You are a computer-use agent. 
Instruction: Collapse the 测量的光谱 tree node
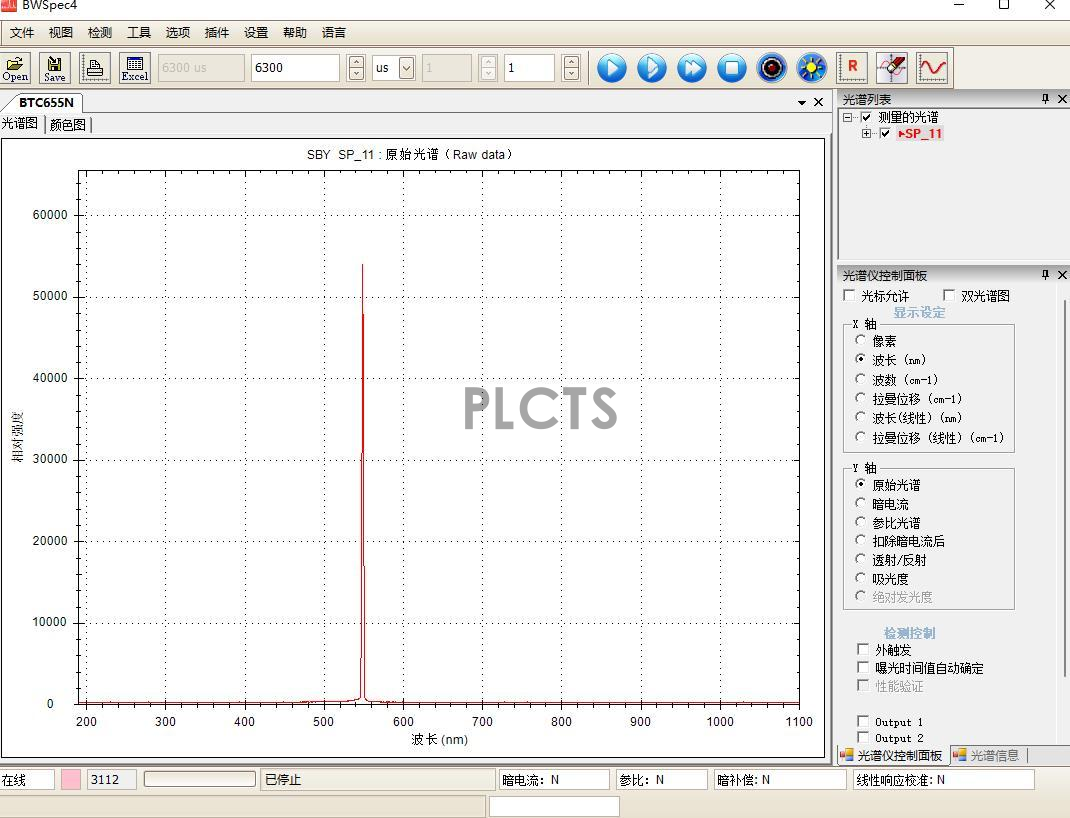click(848, 117)
